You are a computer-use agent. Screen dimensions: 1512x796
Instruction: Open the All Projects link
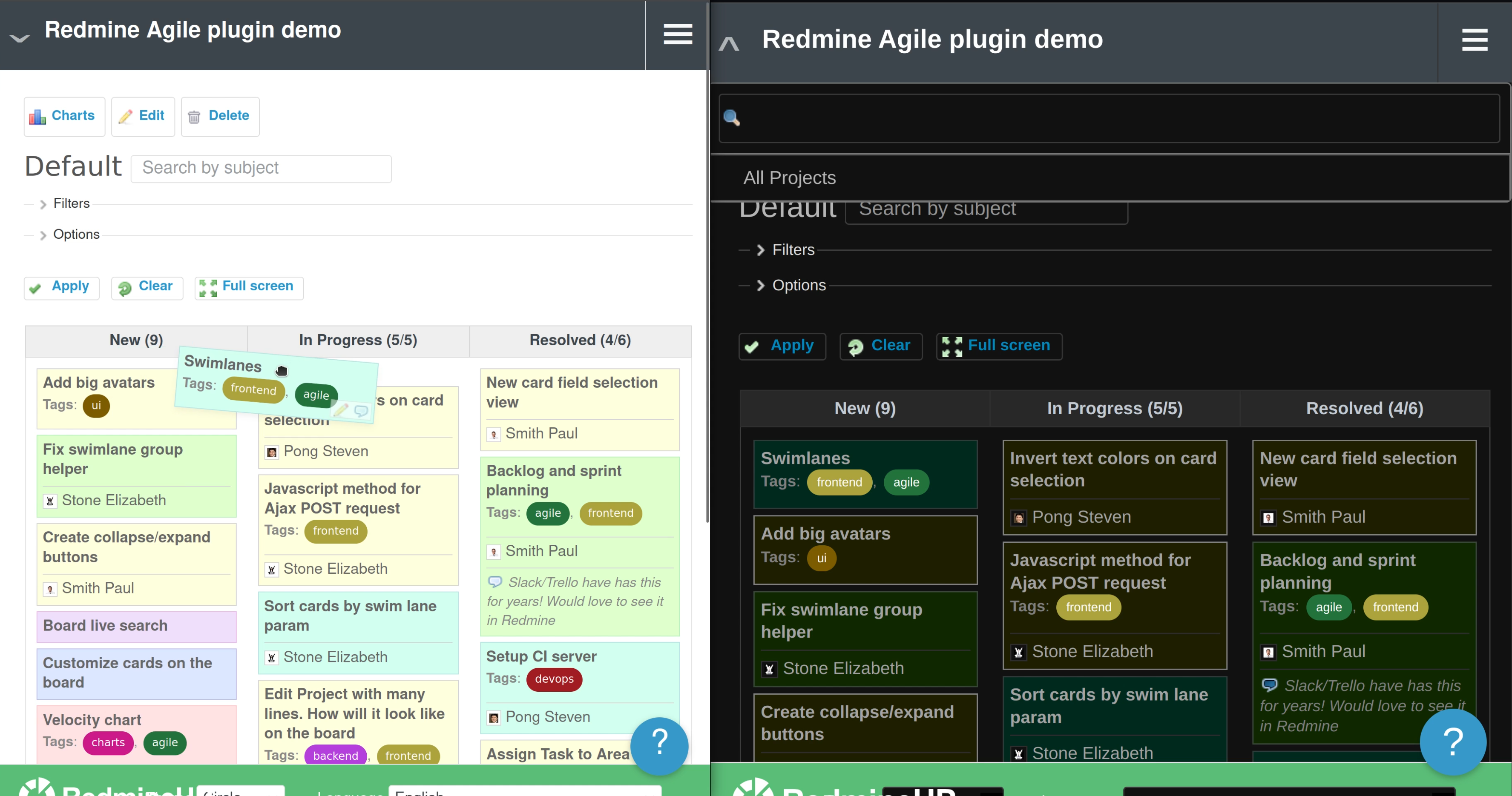789,178
